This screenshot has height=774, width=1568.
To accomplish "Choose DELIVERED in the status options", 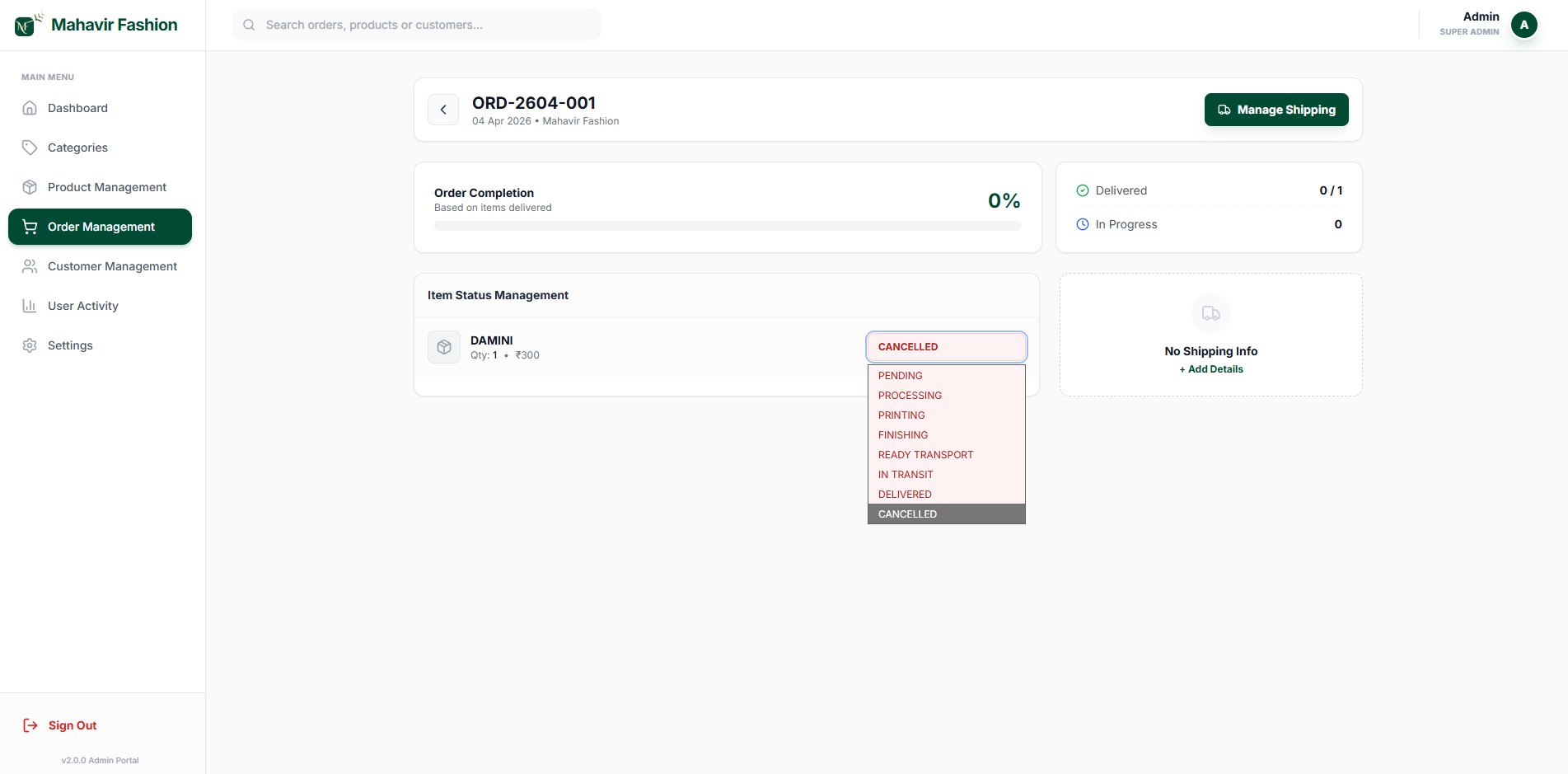I will 905,495.
